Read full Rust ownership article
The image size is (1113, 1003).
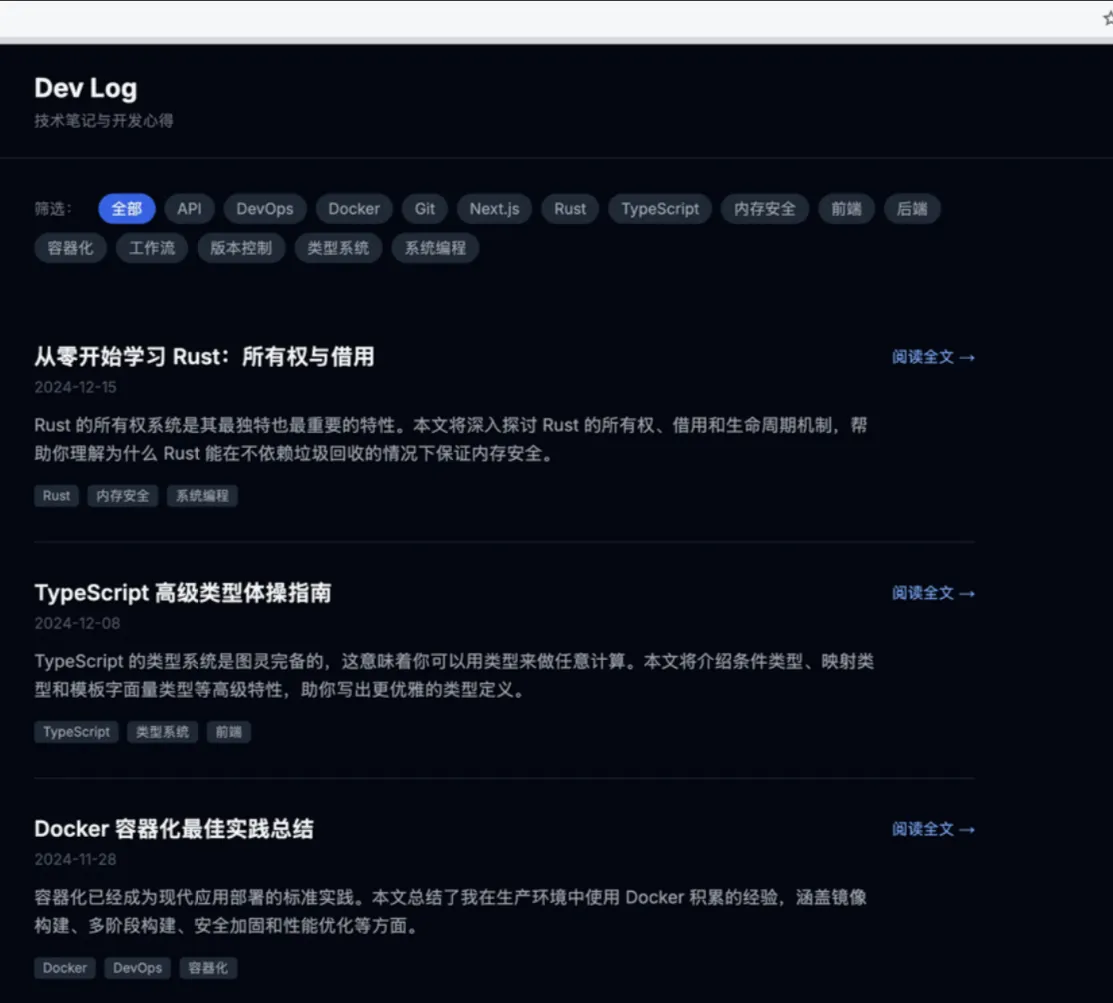click(x=933, y=357)
